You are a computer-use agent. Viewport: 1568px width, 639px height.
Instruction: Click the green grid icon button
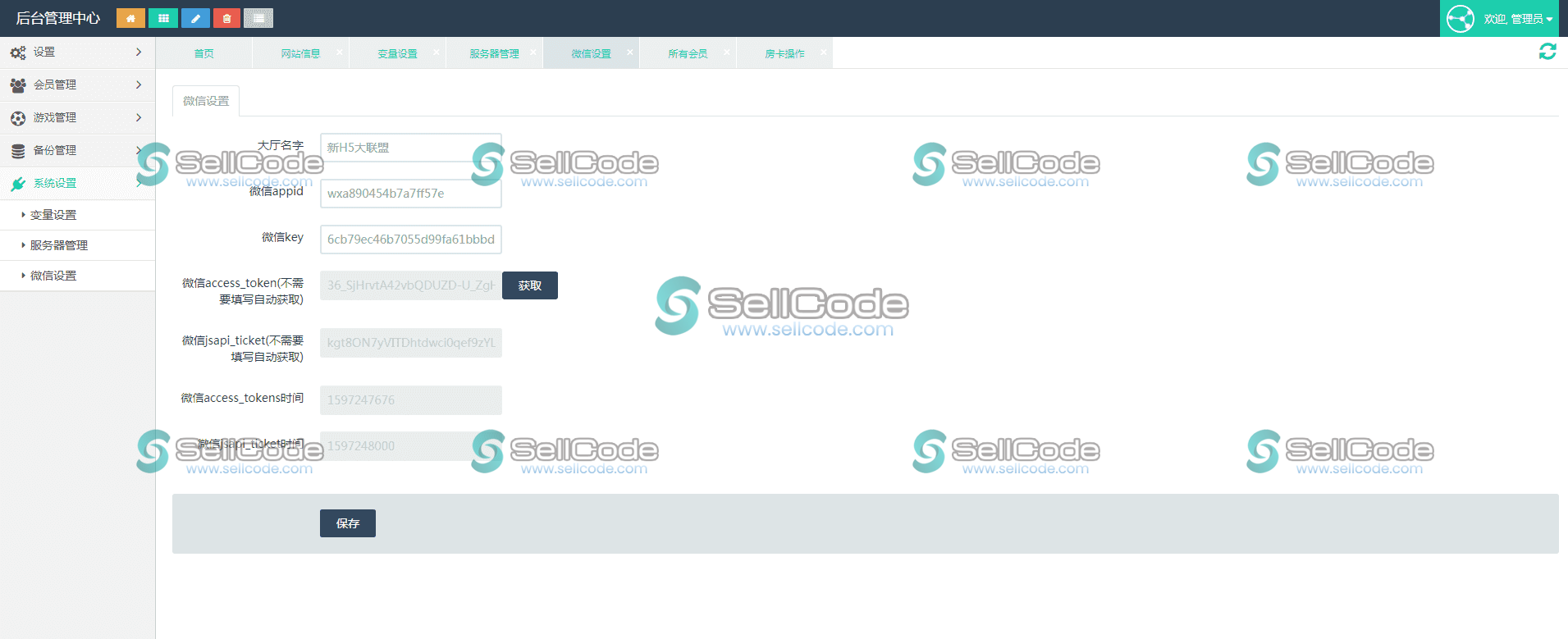(x=163, y=18)
